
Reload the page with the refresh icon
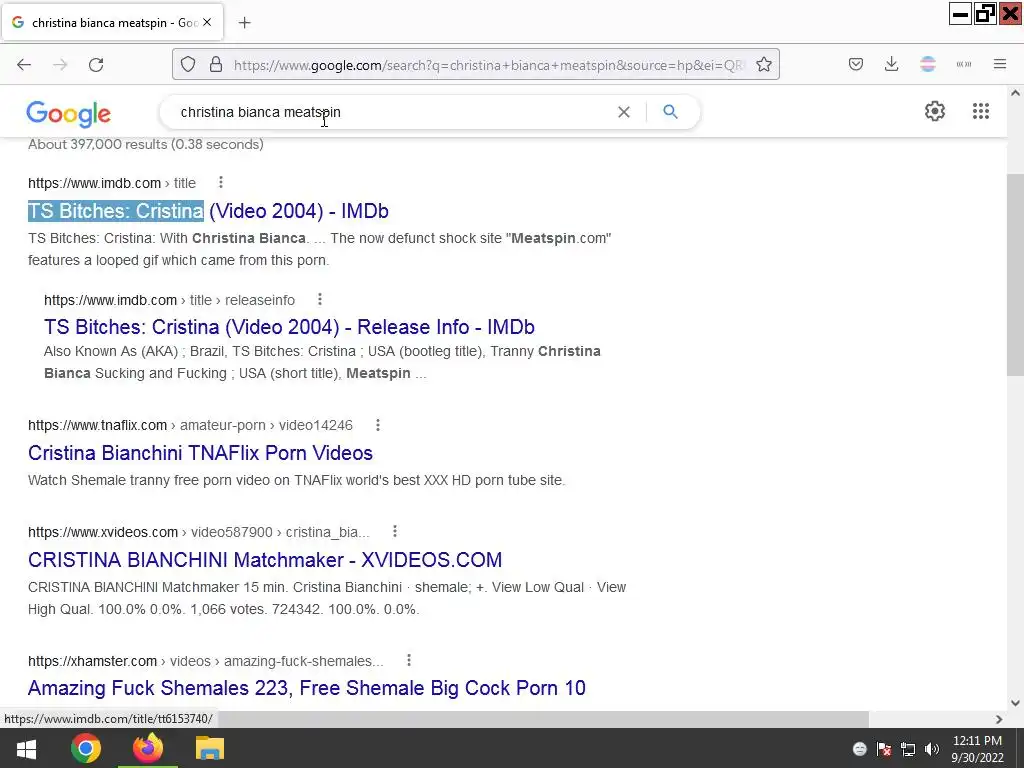coord(96,65)
